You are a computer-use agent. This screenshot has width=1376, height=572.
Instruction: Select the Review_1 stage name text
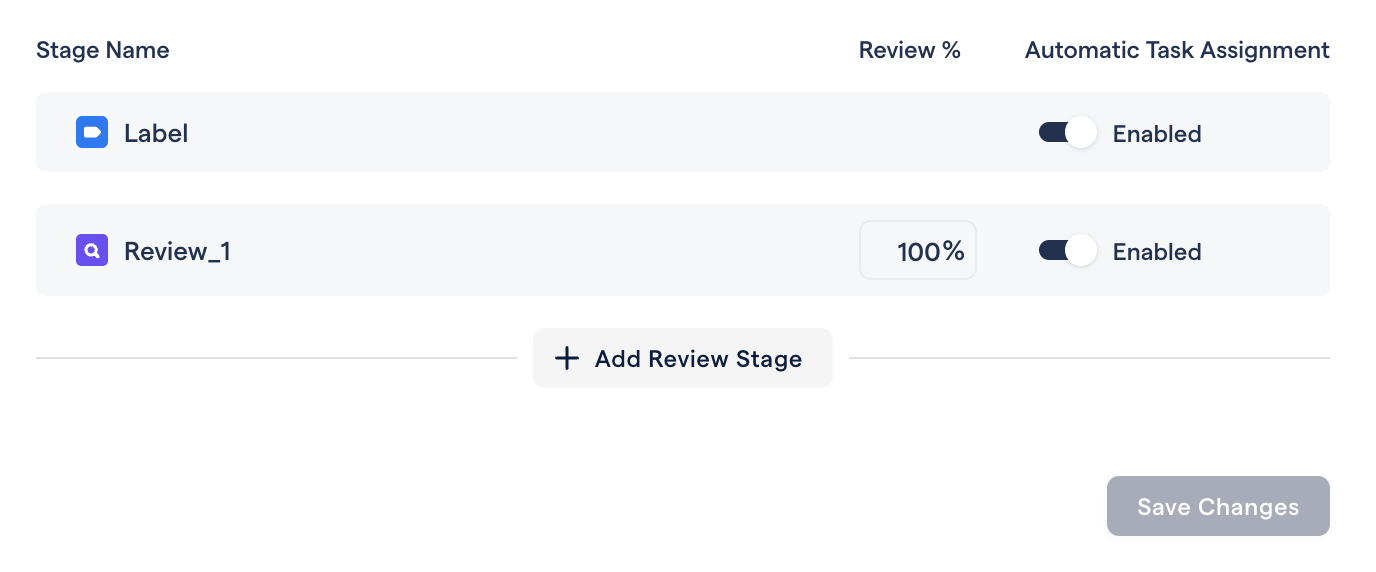coord(177,251)
